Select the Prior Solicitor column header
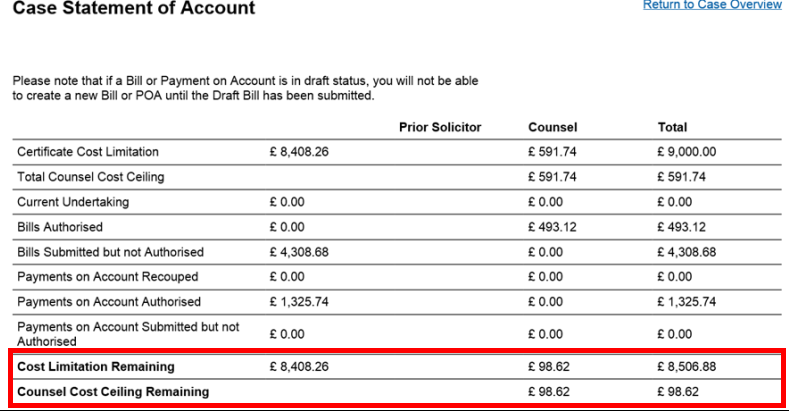The image size is (789, 411). point(439,128)
